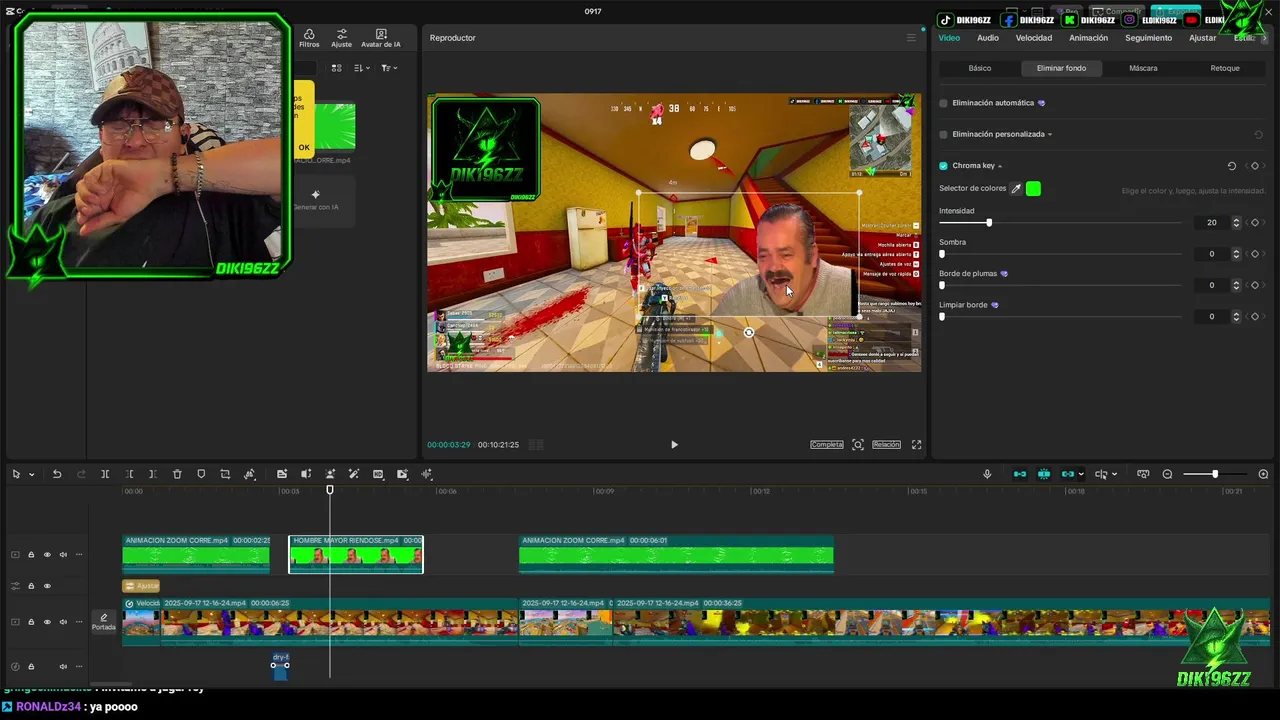Add keyframe for Sombra
This screenshot has height=720, width=1280.
1255,254
